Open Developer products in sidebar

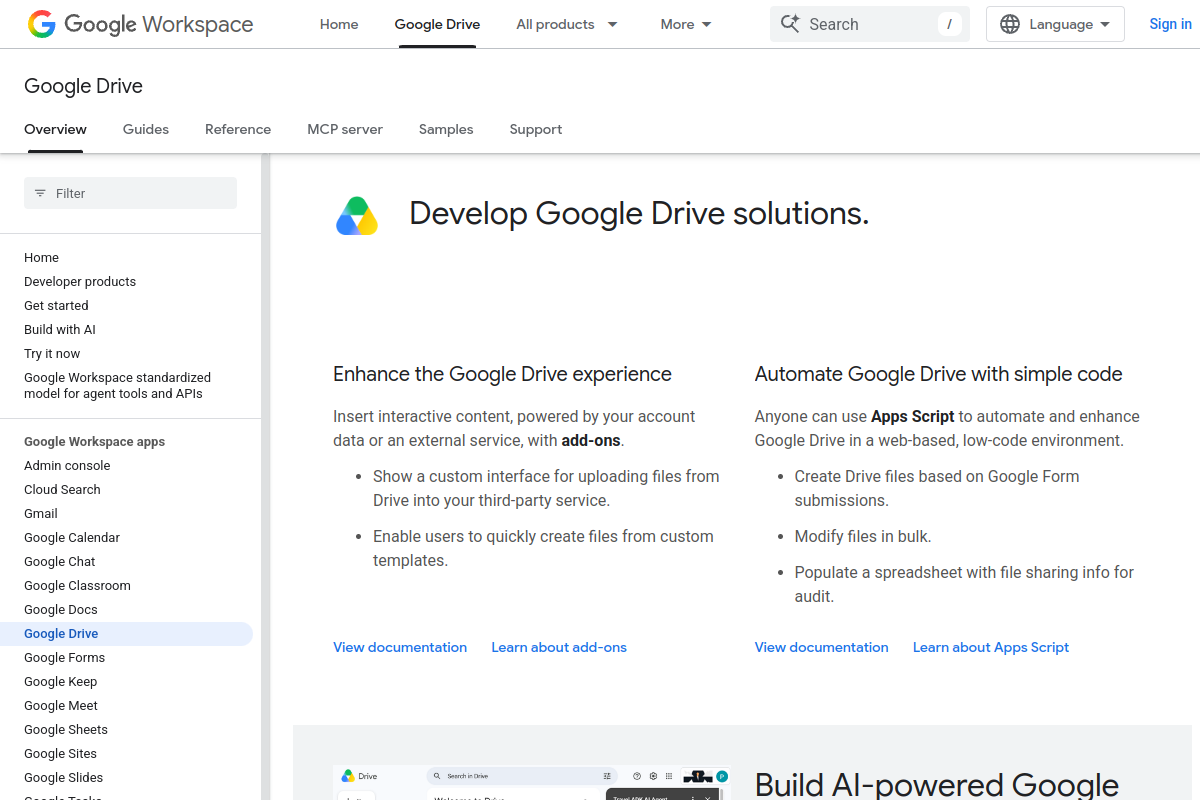click(x=80, y=281)
